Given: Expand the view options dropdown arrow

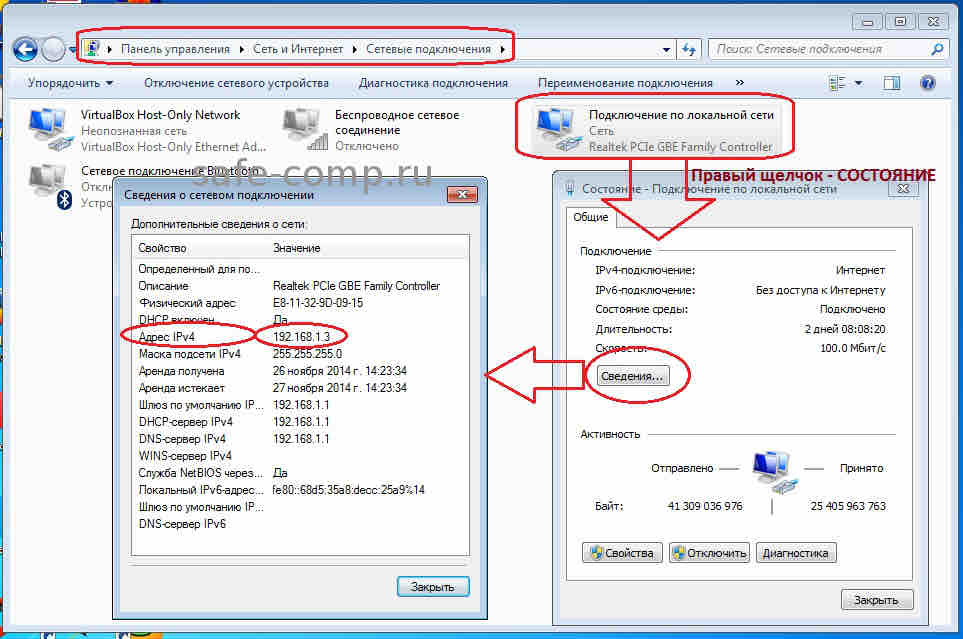Looking at the screenshot, I should click(859, 83).
